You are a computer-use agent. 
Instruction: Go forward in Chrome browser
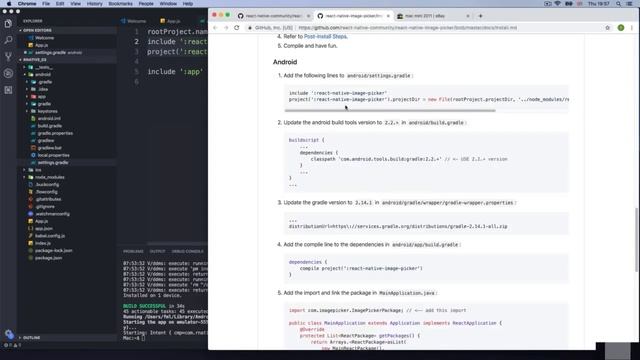coord(226,28)
